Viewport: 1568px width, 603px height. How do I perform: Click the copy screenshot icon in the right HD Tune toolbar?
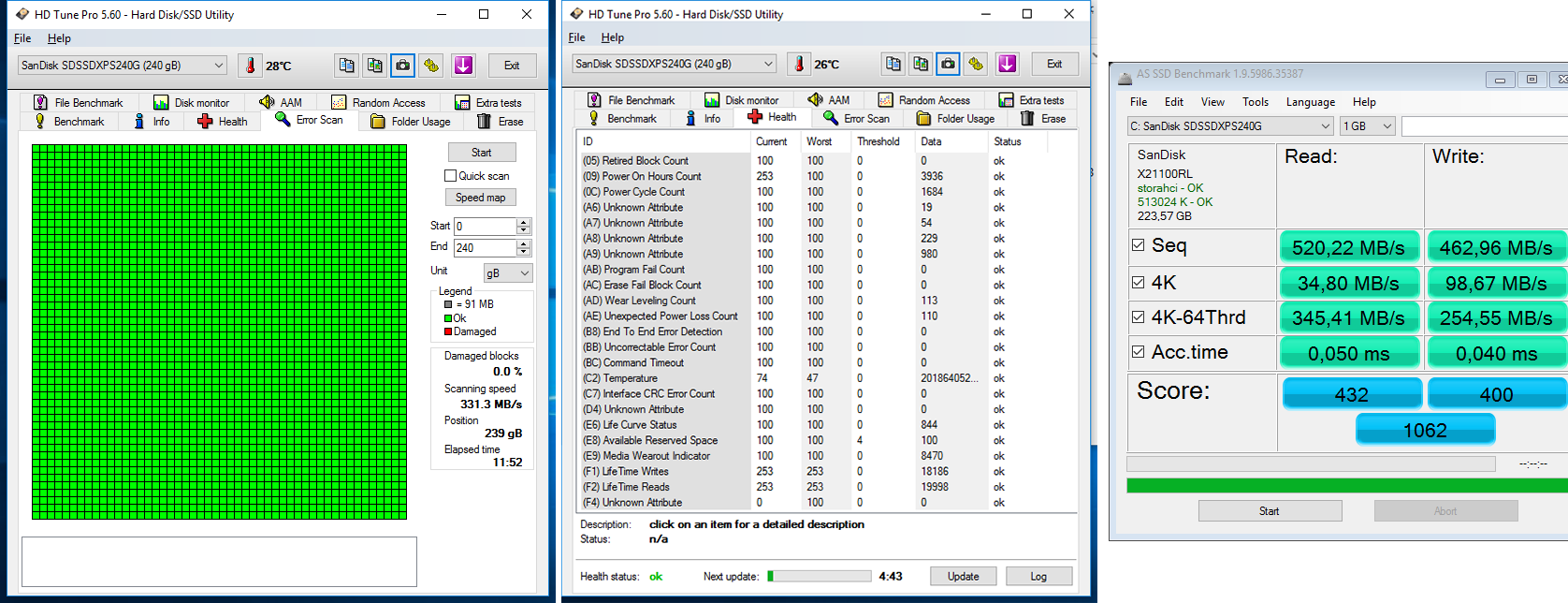point(921,64)
